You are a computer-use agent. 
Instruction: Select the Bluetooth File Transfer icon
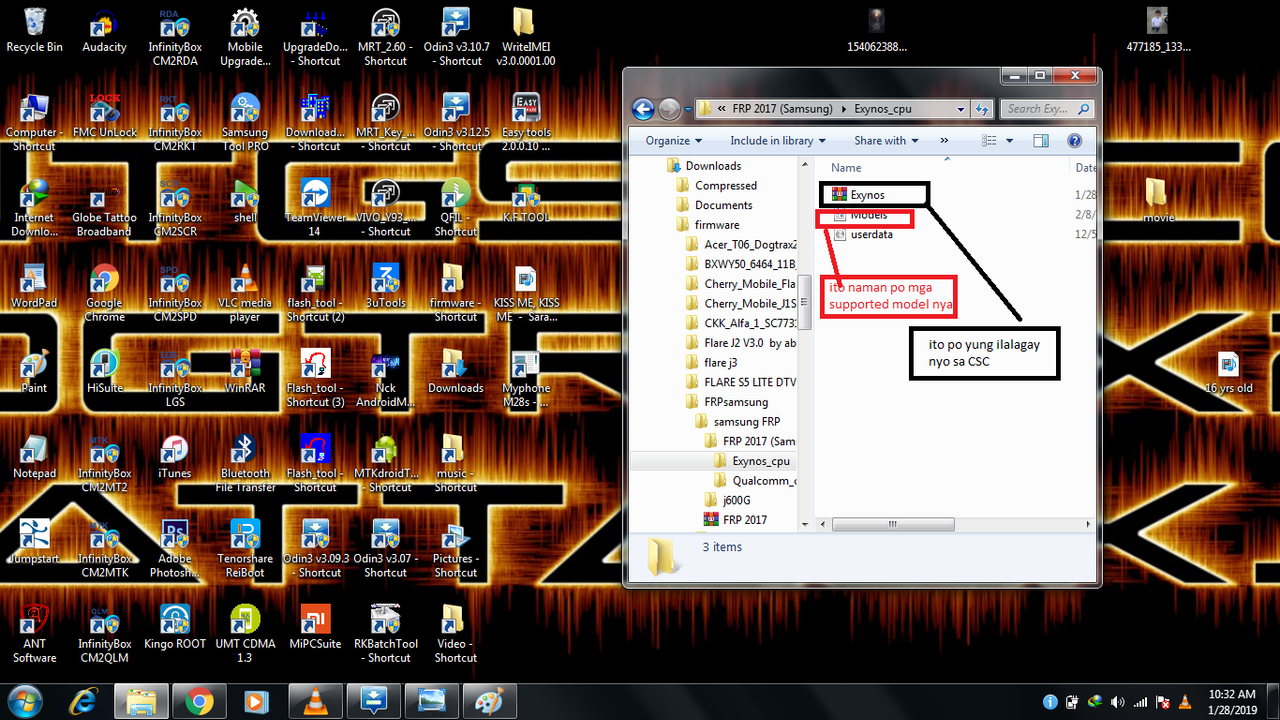245,462
